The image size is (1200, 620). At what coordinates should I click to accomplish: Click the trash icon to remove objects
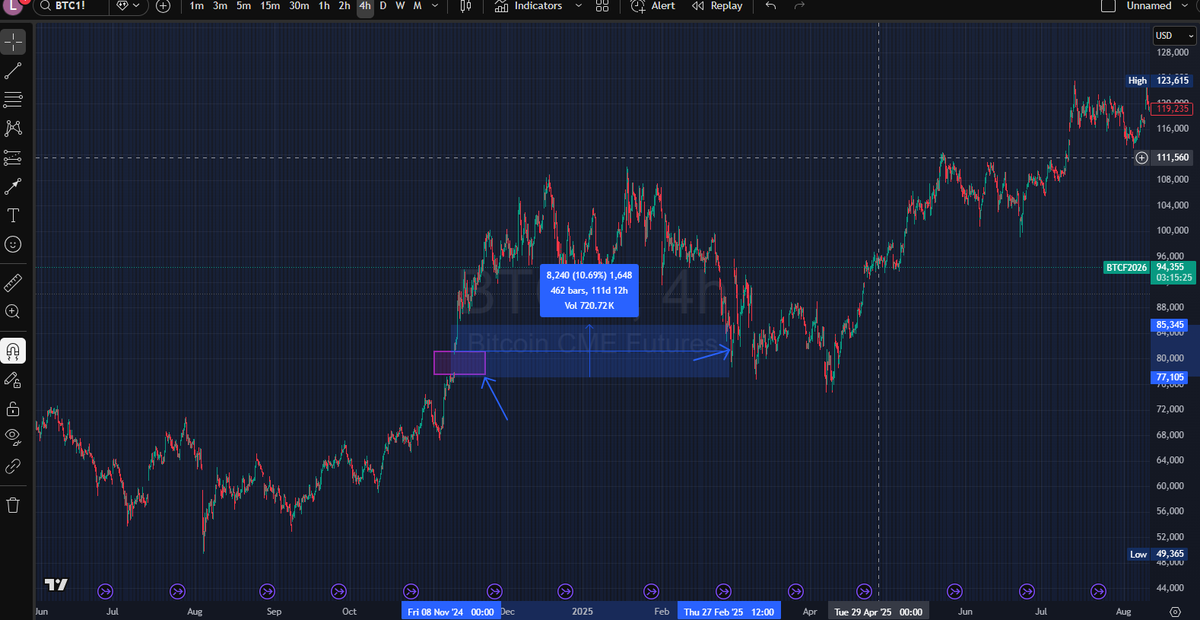tap(13, 505)
